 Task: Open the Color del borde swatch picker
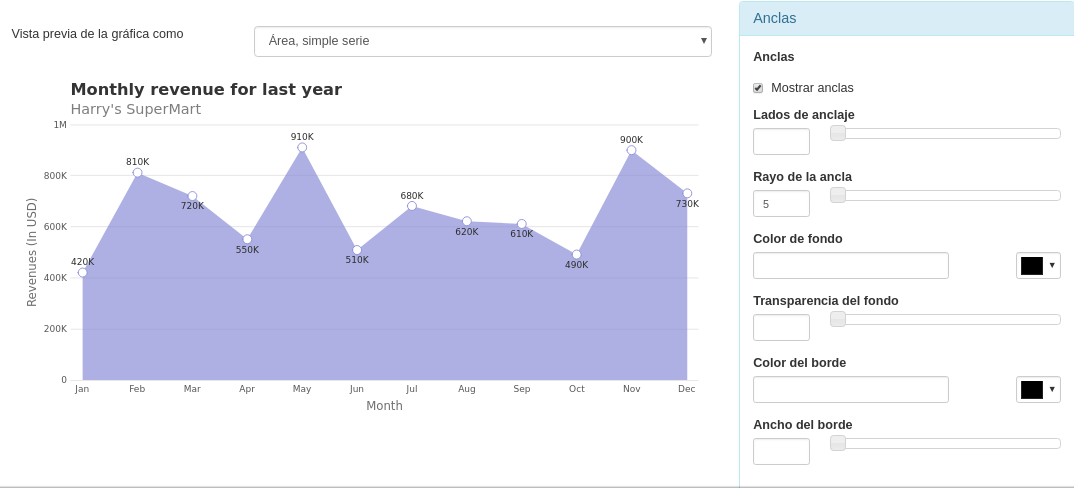point(1037,389)
